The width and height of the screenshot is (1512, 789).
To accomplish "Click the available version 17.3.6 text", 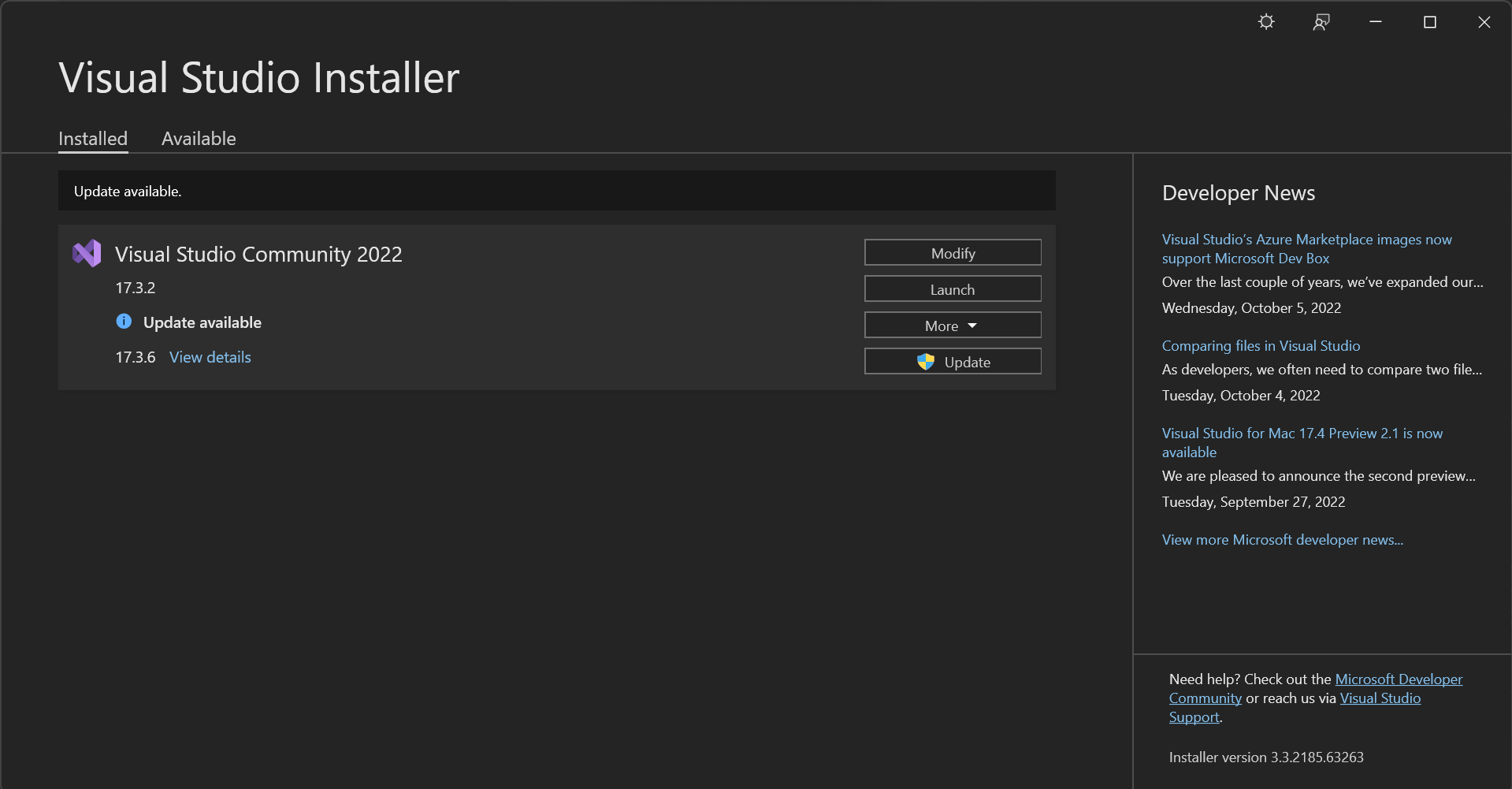I will [x=136, y=357].
